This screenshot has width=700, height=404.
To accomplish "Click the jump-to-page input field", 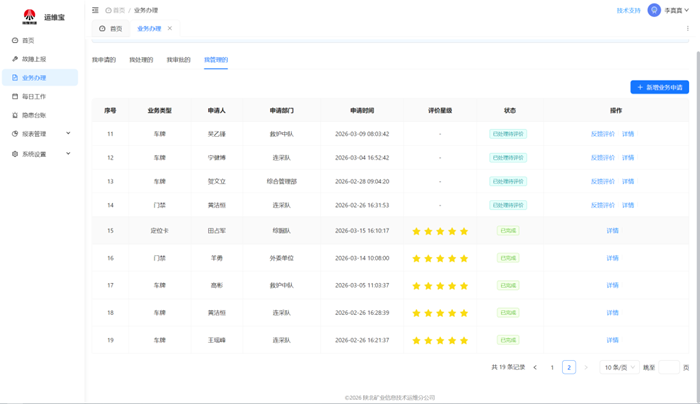I will 669,368.
